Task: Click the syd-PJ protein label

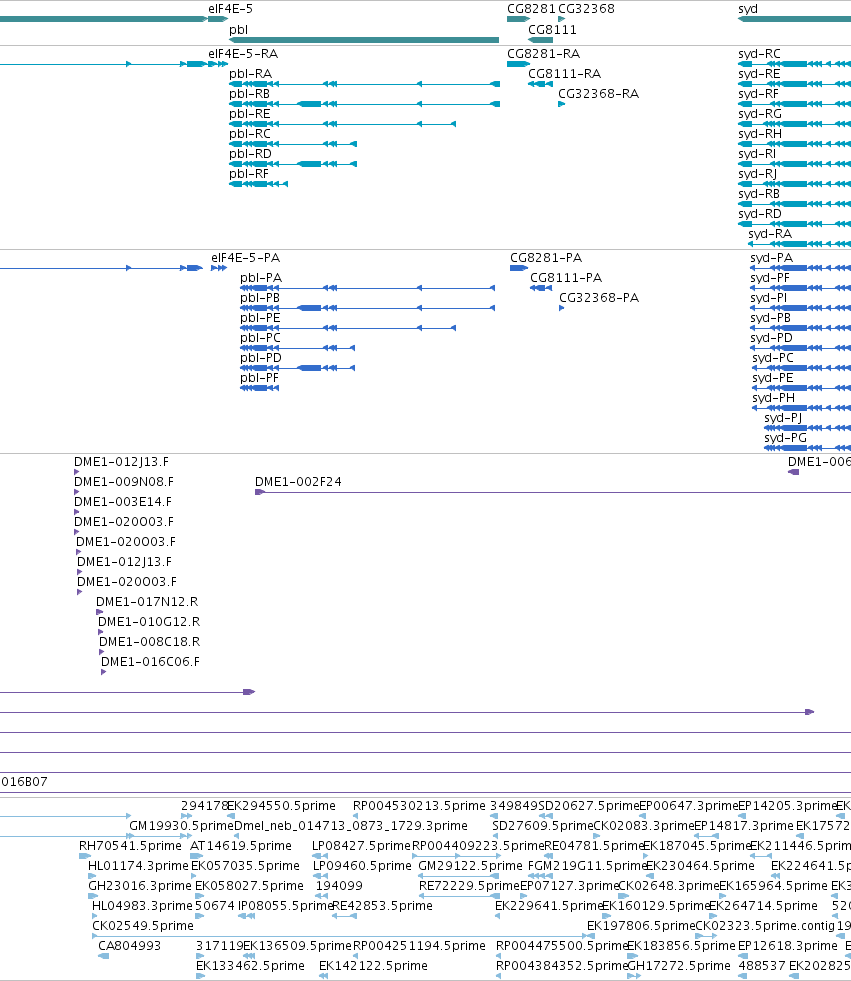Action: 783,418
